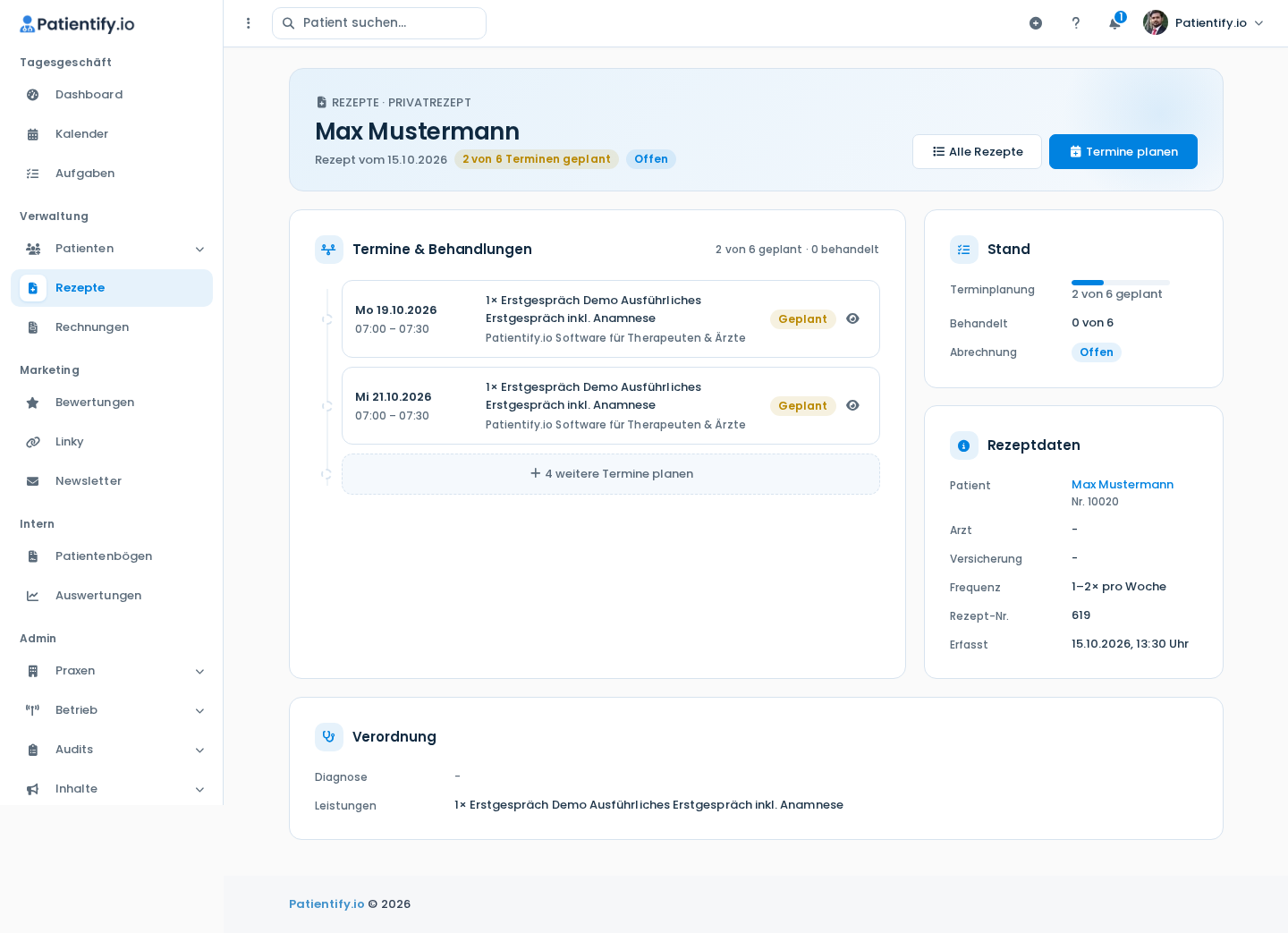This screenshot has height=933, width=1288.
Task: Click the 2 von 6 Terminen geplant badge
Action: coord(537,159)
